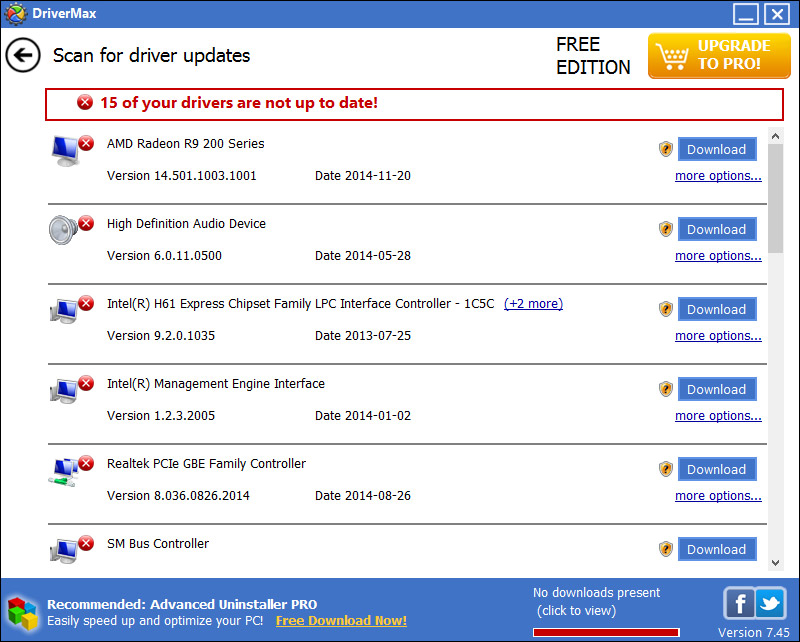
Task: Open DriverMax's Facebook page via the Facebook icon
Action: point(739,603)
